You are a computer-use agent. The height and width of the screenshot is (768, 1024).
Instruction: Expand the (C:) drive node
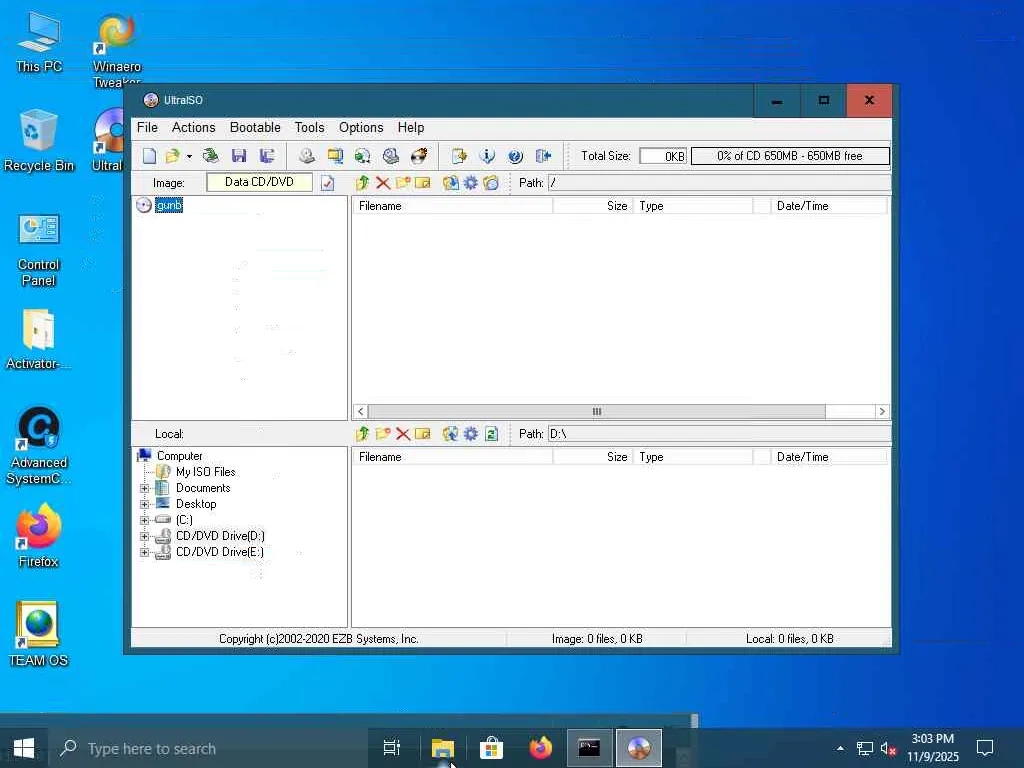click(x=144, y=520)
